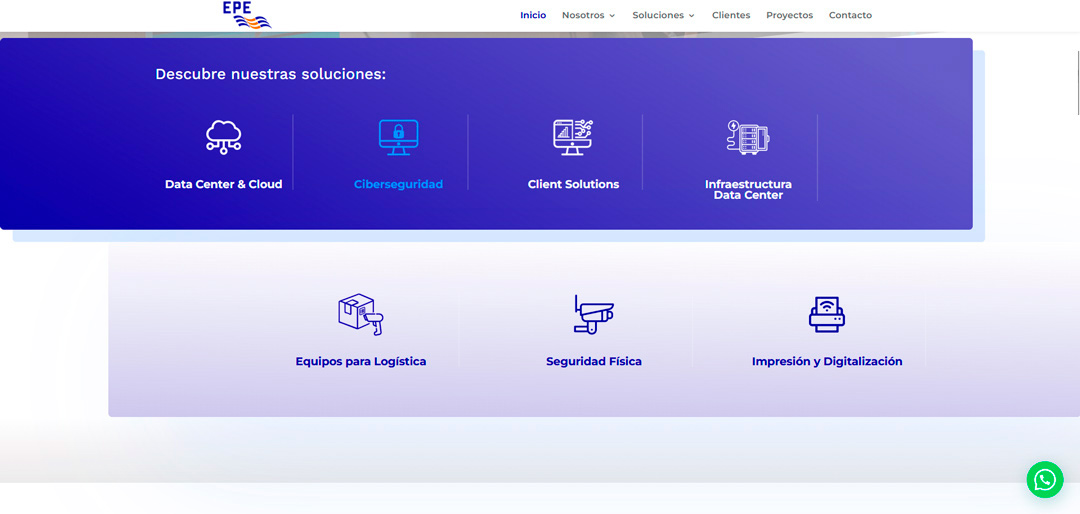This screenshot has height=514, width=1080.
Task: Open the Clientes menu item
Action: pos(731,15)
